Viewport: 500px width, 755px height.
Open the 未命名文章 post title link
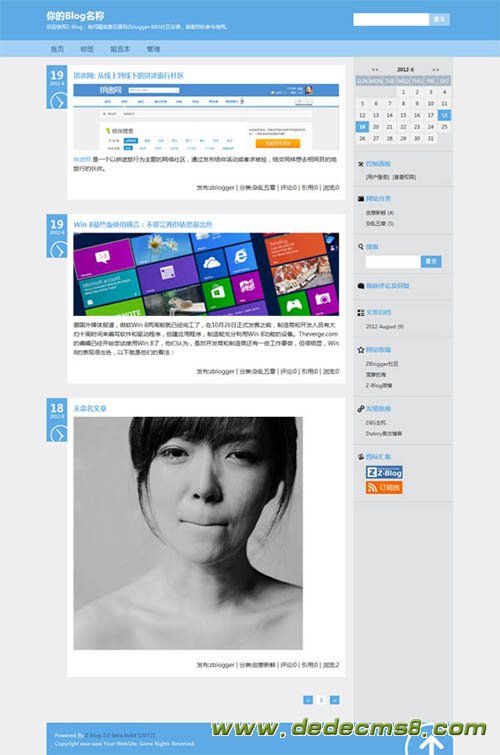90,408
